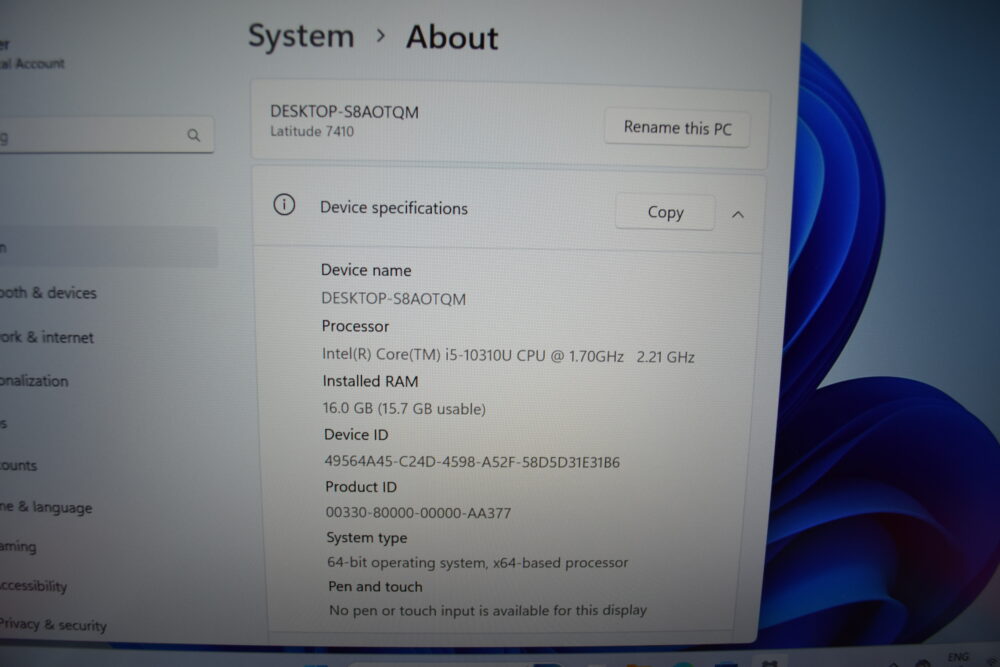Open Accounts settings
1000x667 pixels.
pyautogui.click(x=18, y=465)
